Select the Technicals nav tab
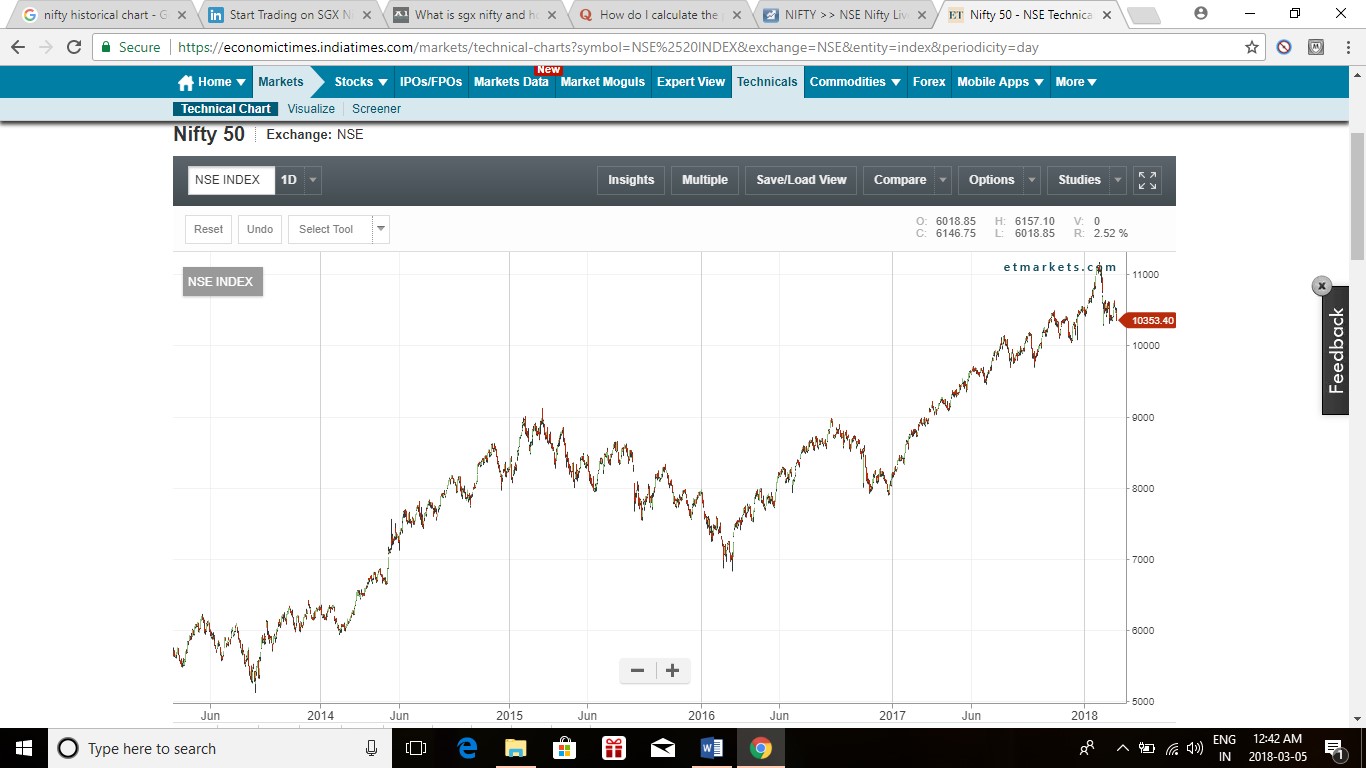Screen dimensions: 1366x768 (x=767, y=82)
